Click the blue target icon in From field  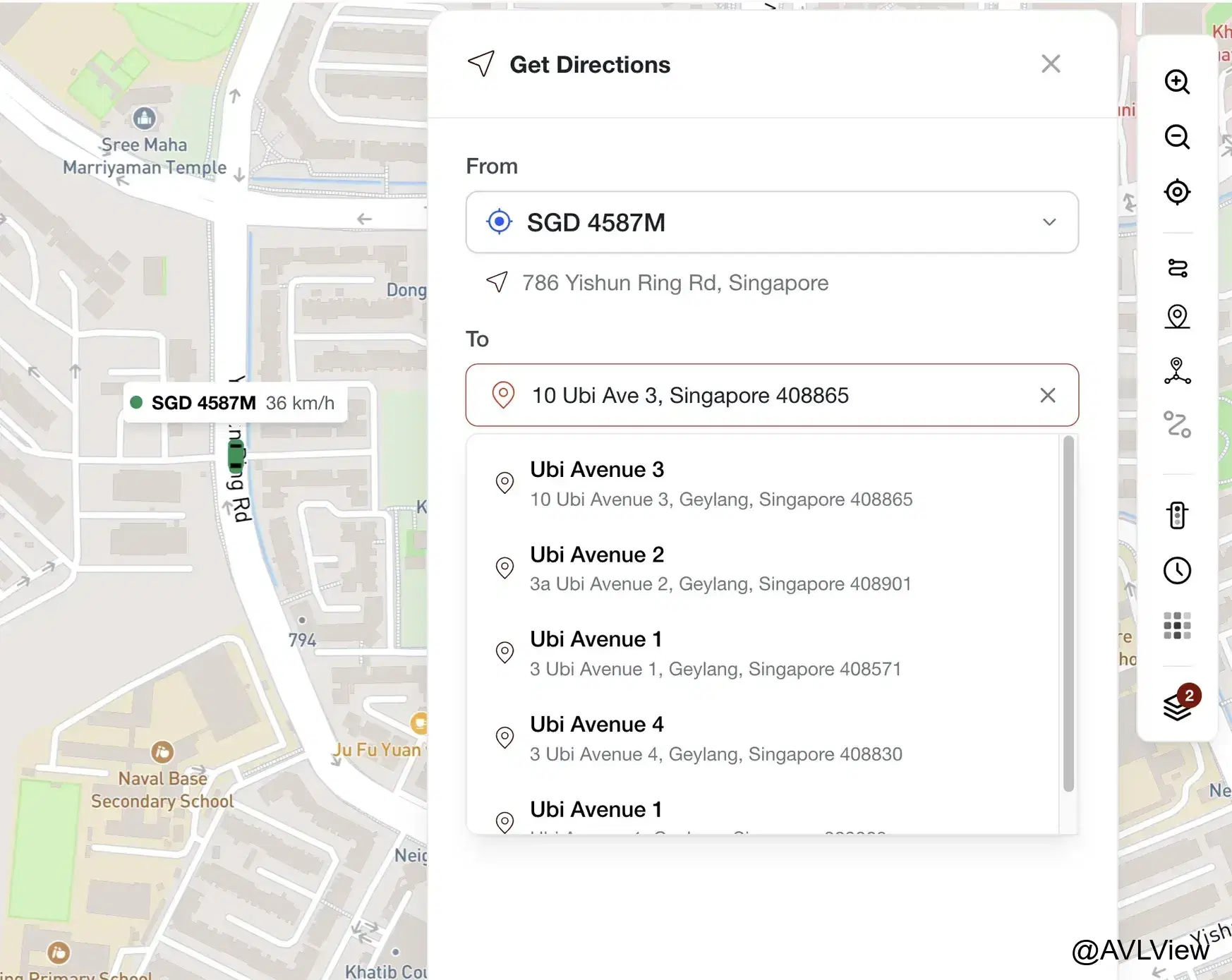click(500, 222)
